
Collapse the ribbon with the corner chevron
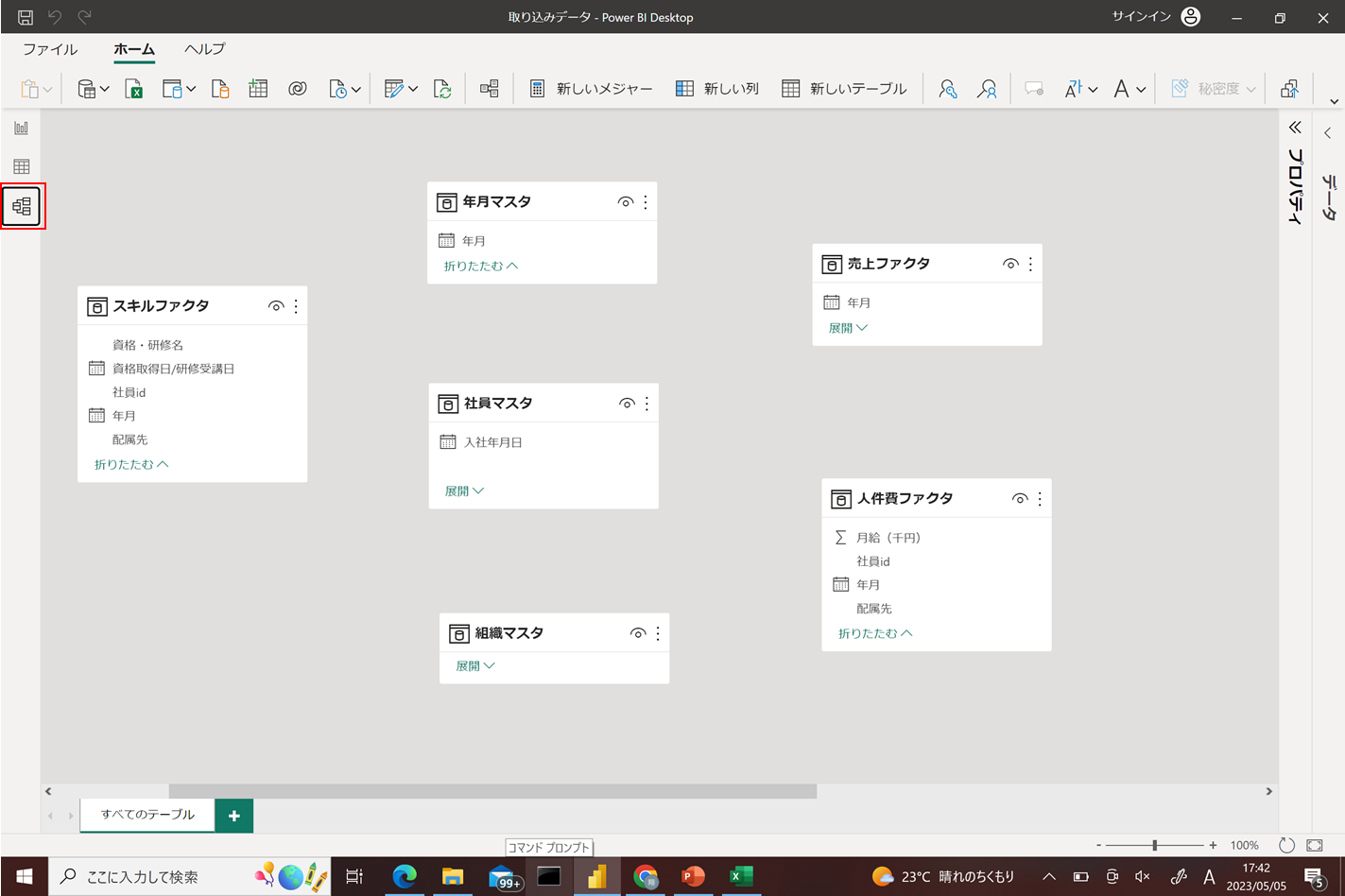(x=1334, y=101)
